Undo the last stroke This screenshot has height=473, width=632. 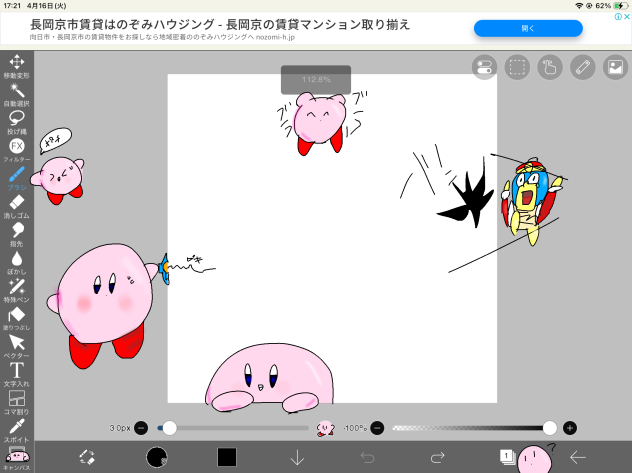[368, 457]
